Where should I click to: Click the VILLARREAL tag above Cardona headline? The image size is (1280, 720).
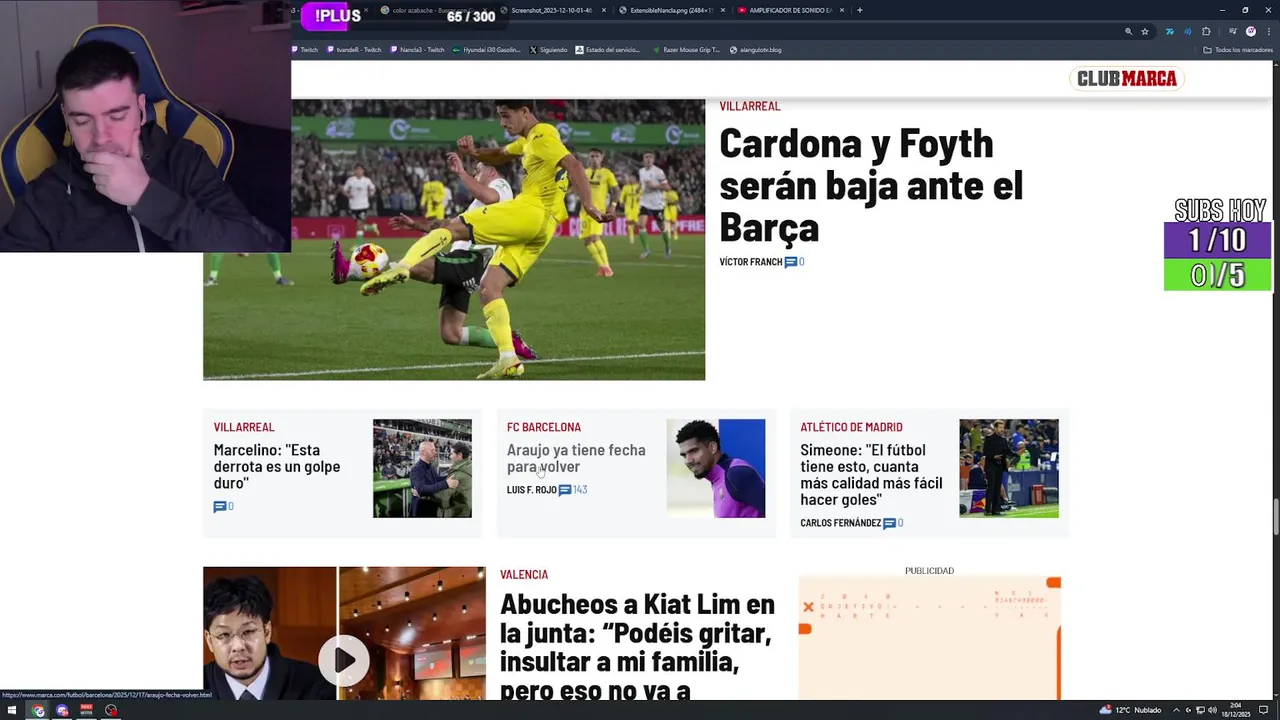(750, 106)
